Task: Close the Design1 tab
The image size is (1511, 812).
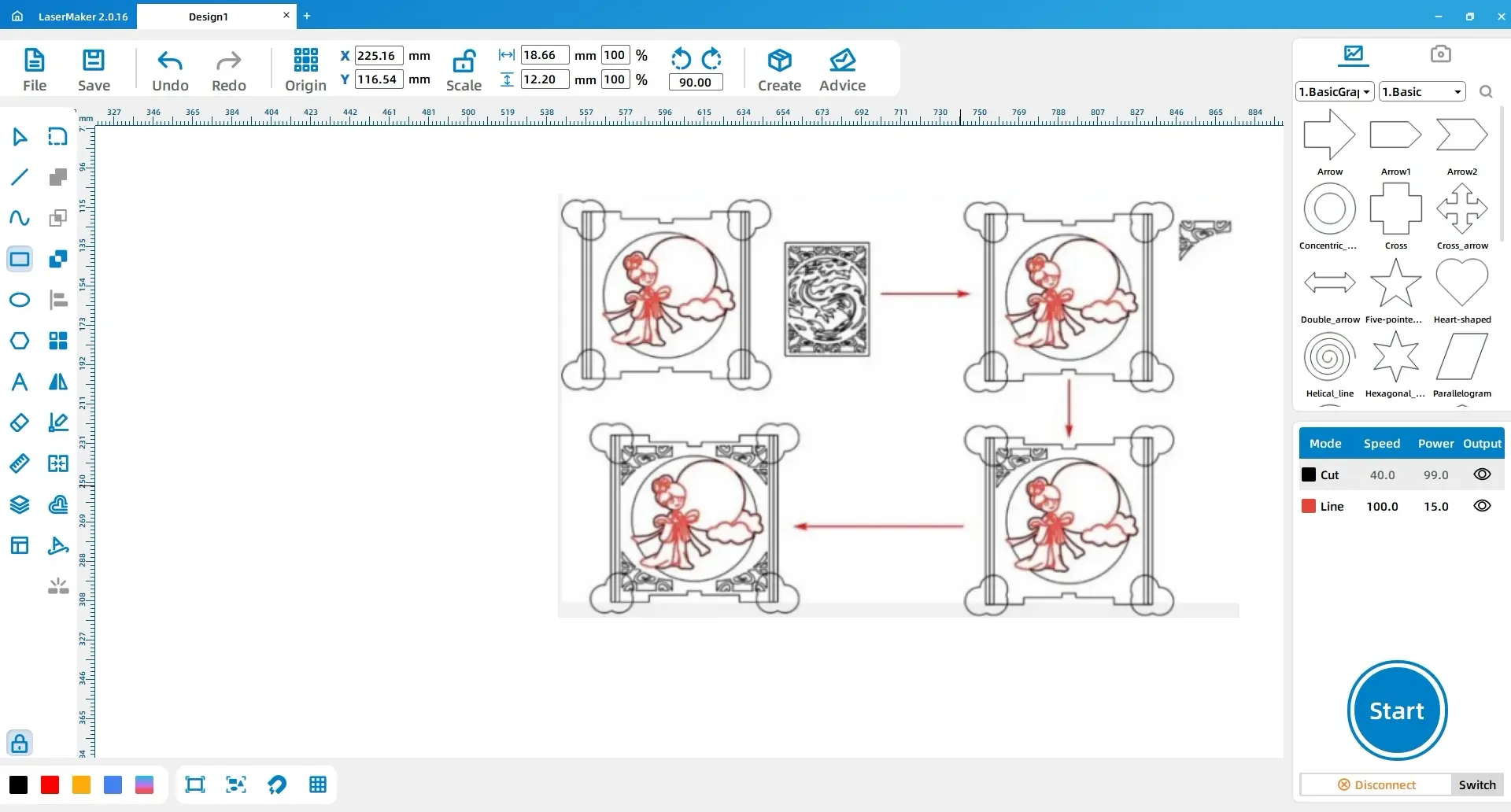Action: 286,15
